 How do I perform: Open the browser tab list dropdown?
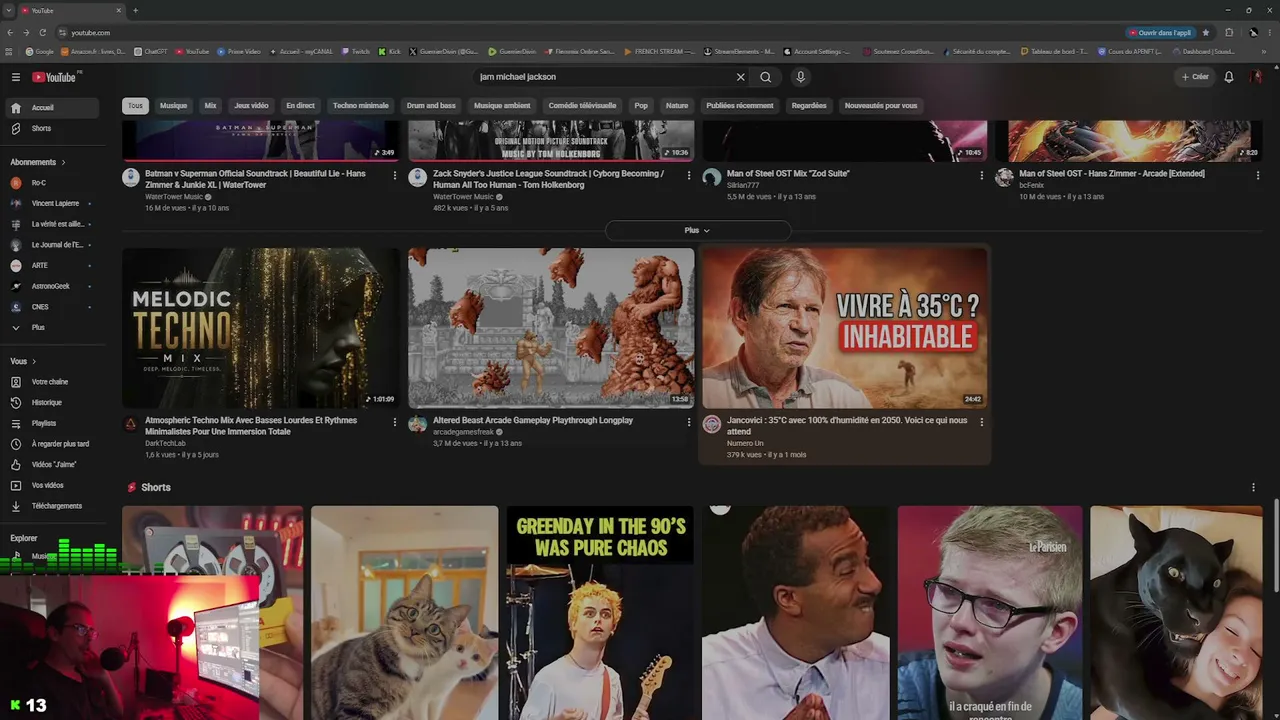pos(9,10)
